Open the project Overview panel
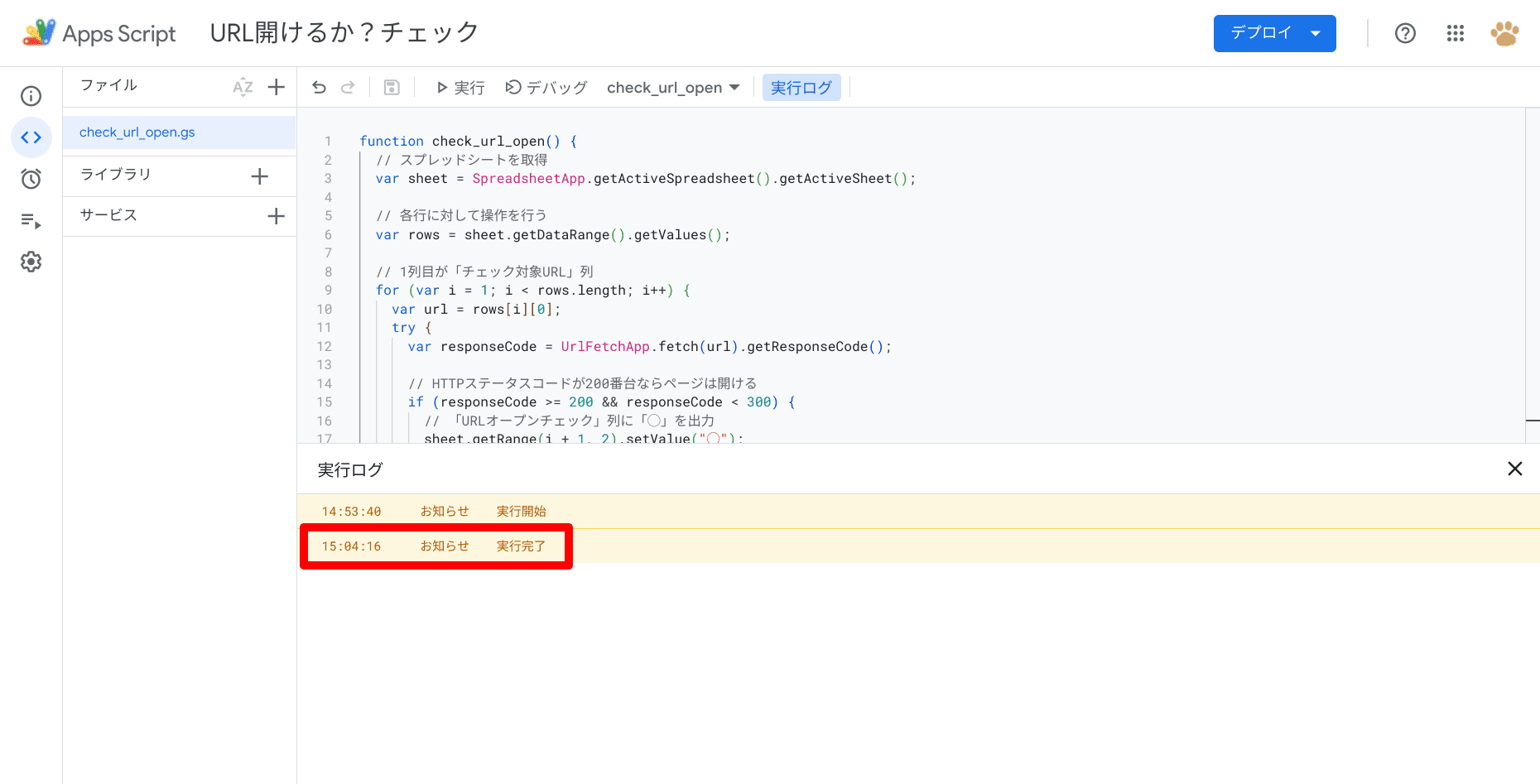1540x784 pixels. coord(31,95)
